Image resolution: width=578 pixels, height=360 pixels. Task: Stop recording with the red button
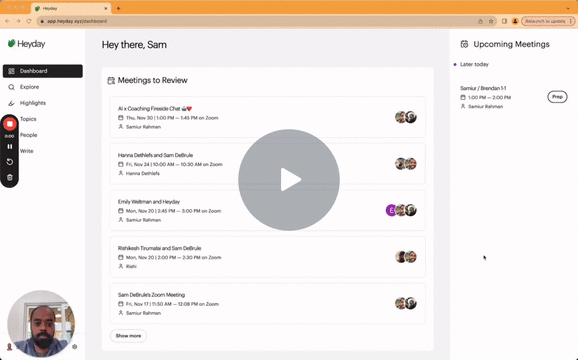pyautogui.click(x=10, y=124)
